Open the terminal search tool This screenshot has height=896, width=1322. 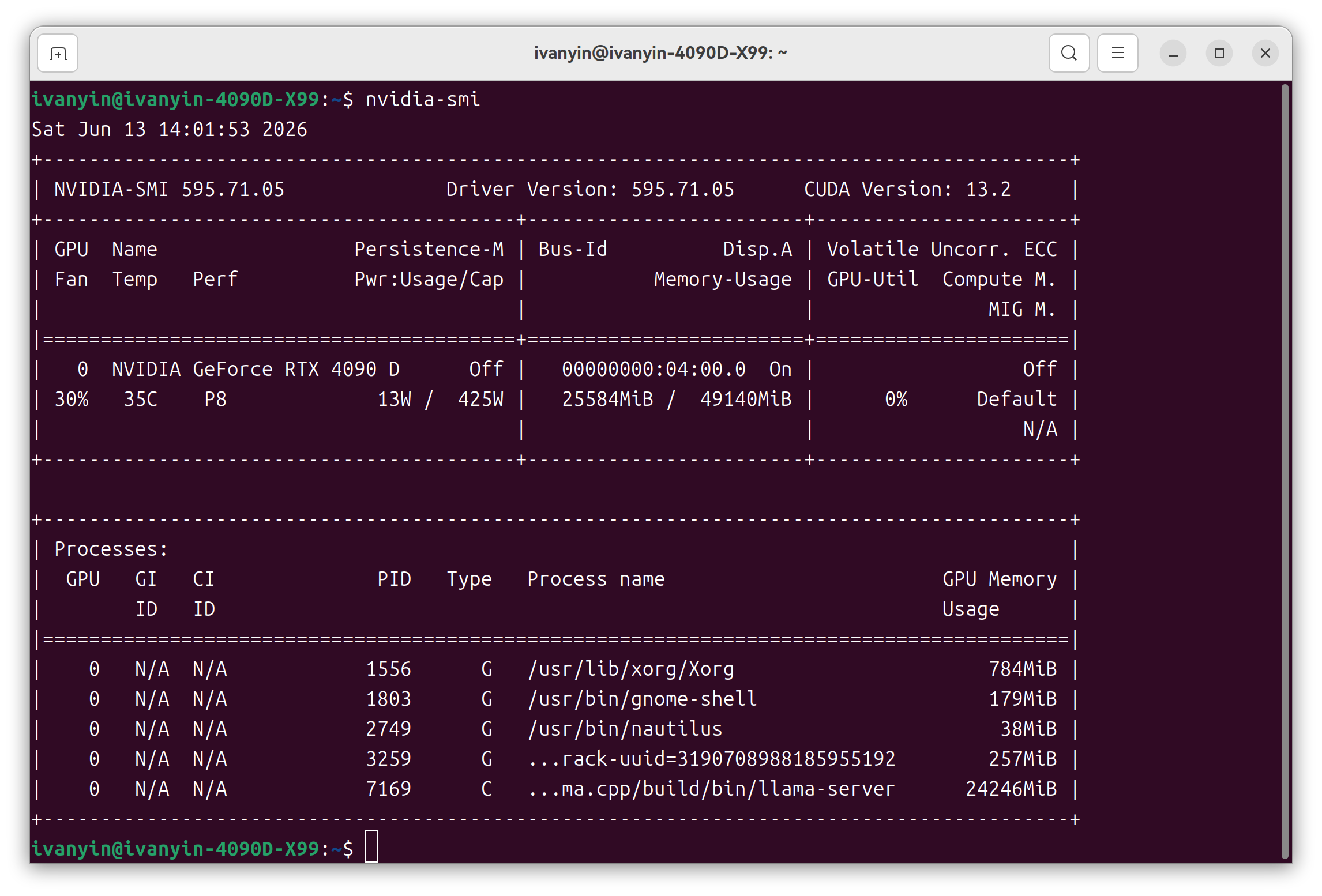point(1069,54)
